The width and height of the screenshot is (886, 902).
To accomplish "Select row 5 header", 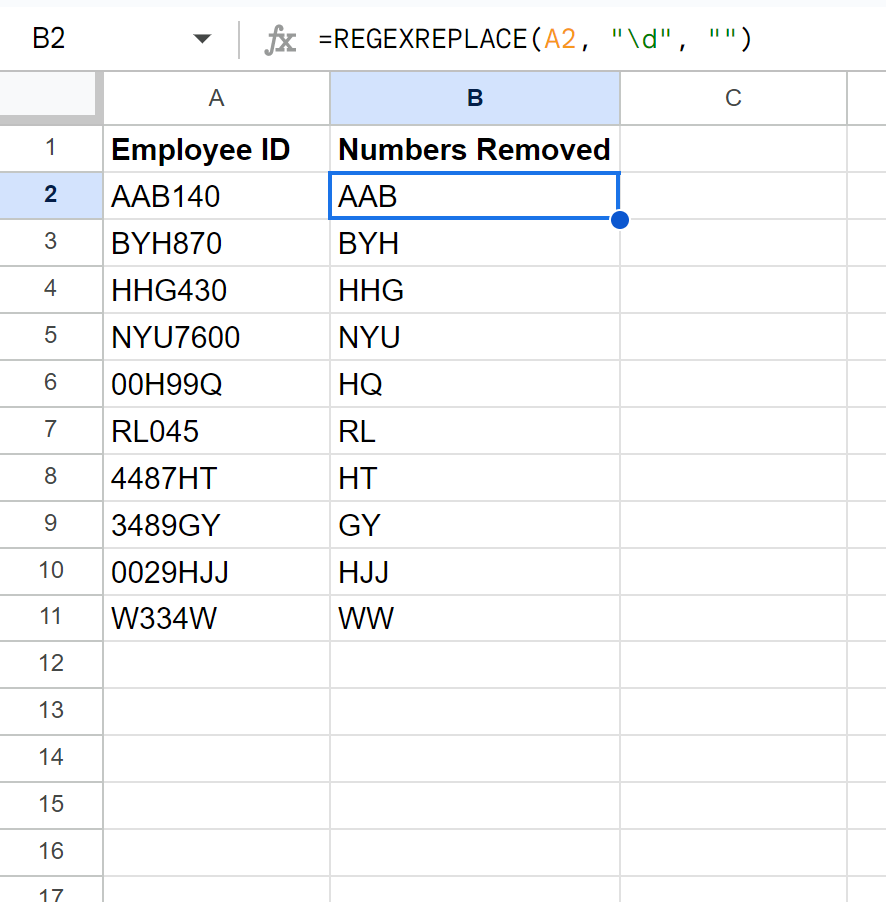I will 51,337.
